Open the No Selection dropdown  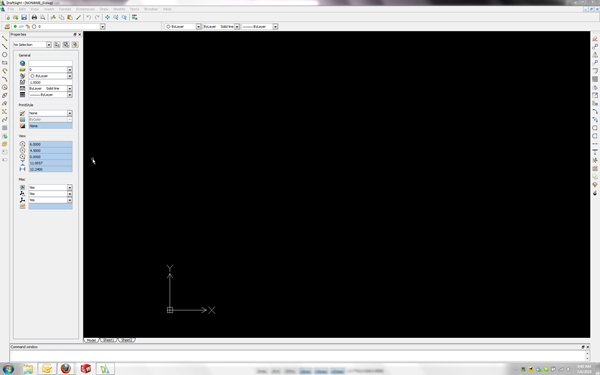[x=49, y=45]
